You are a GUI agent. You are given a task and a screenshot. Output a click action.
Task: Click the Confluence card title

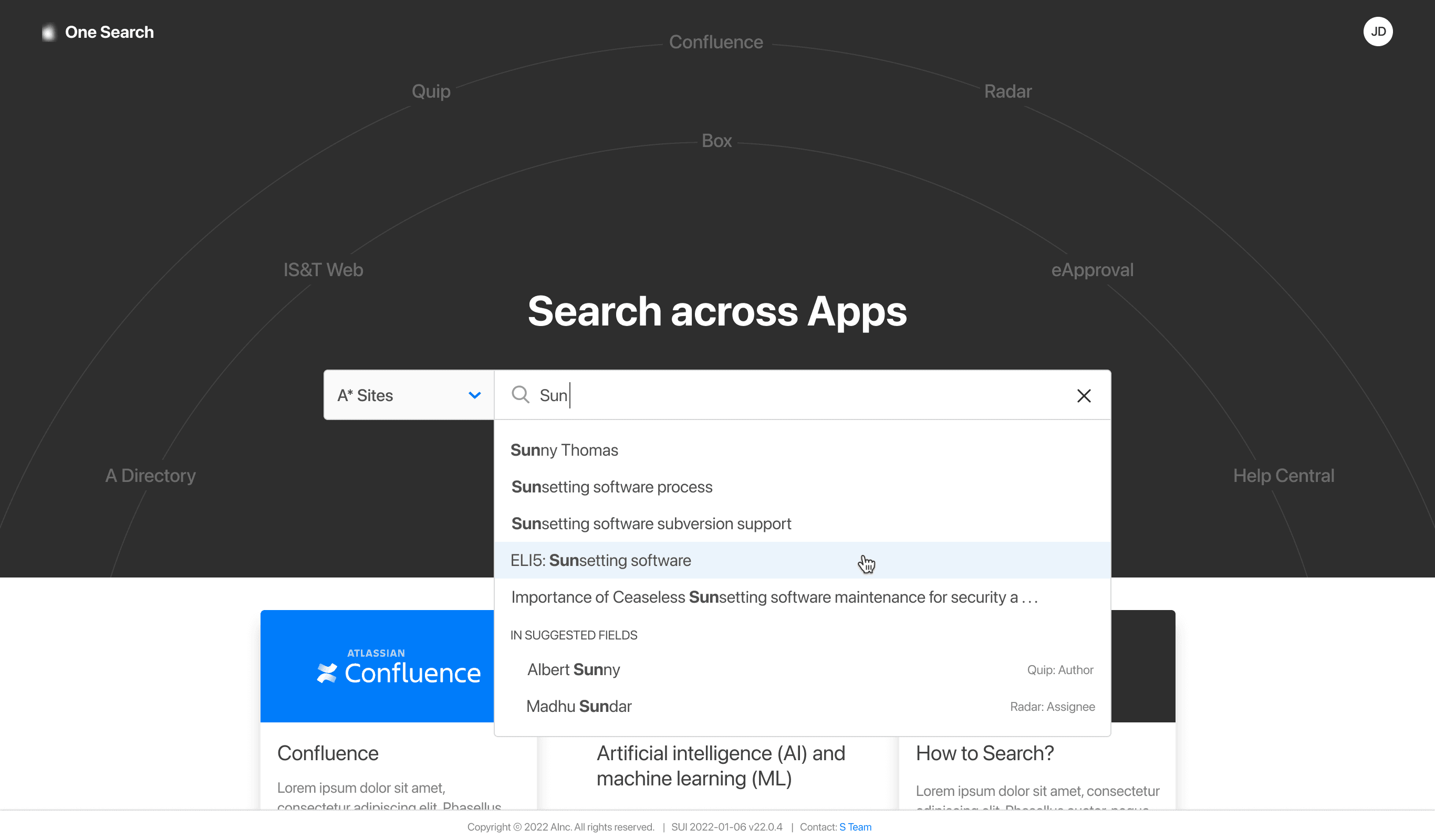pyautogui.click(x=327, y=753)
